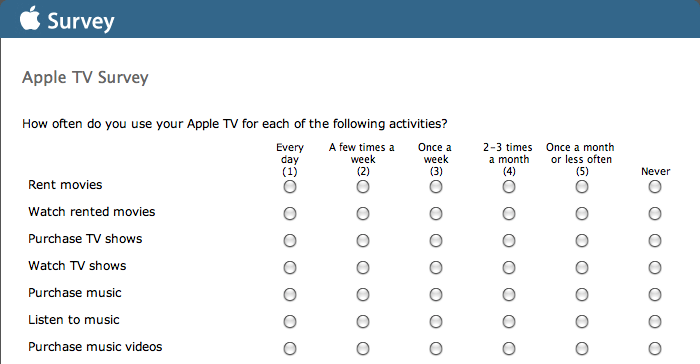
Task: Select 'Never' for Purchase music videos
Action: [x=655, y=348]
